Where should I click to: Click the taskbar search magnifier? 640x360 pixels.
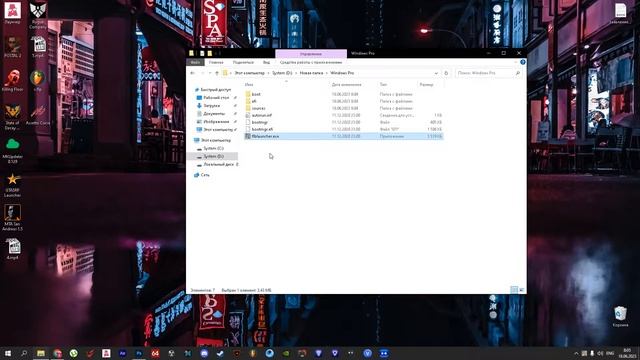tap(24, 353)
